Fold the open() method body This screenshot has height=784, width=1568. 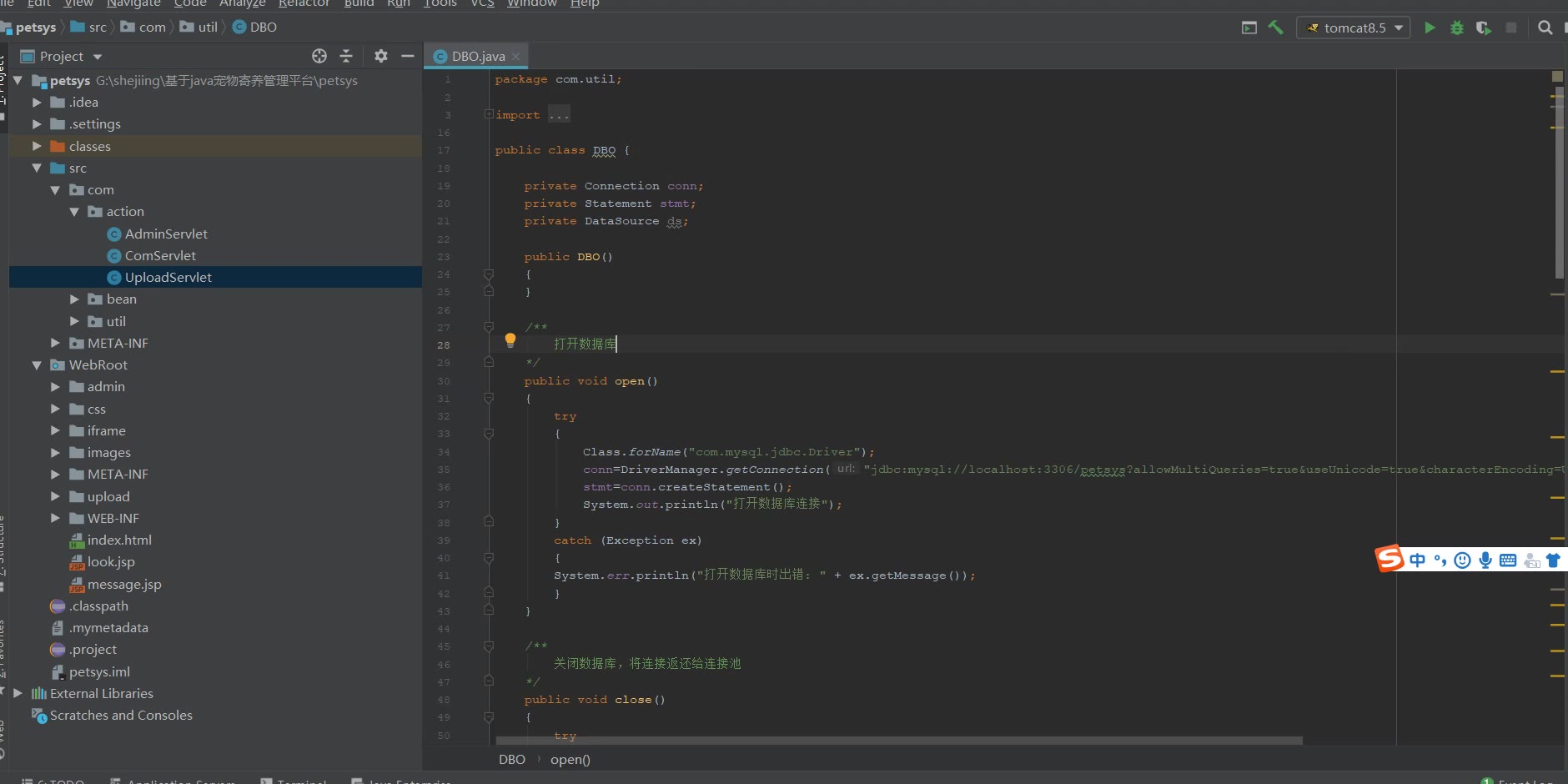490,399
